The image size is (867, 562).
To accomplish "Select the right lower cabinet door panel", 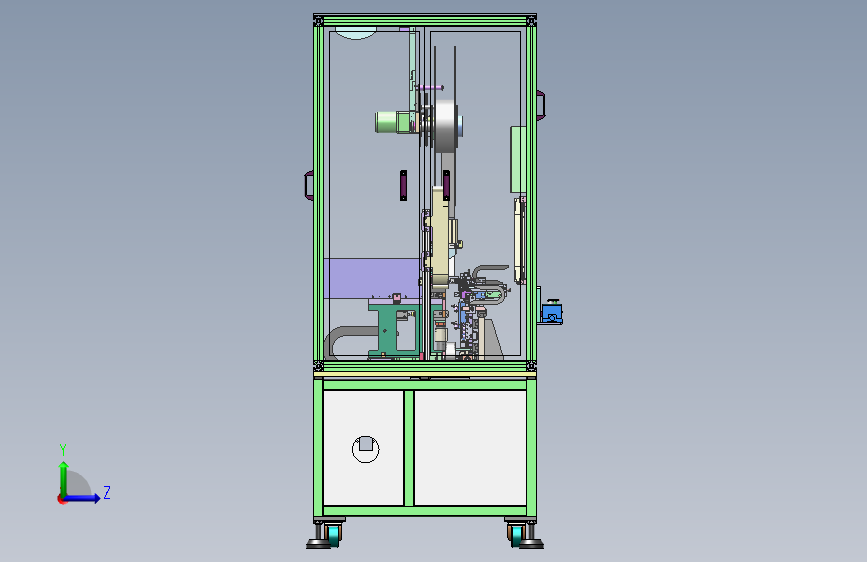I will coord(470,447).
